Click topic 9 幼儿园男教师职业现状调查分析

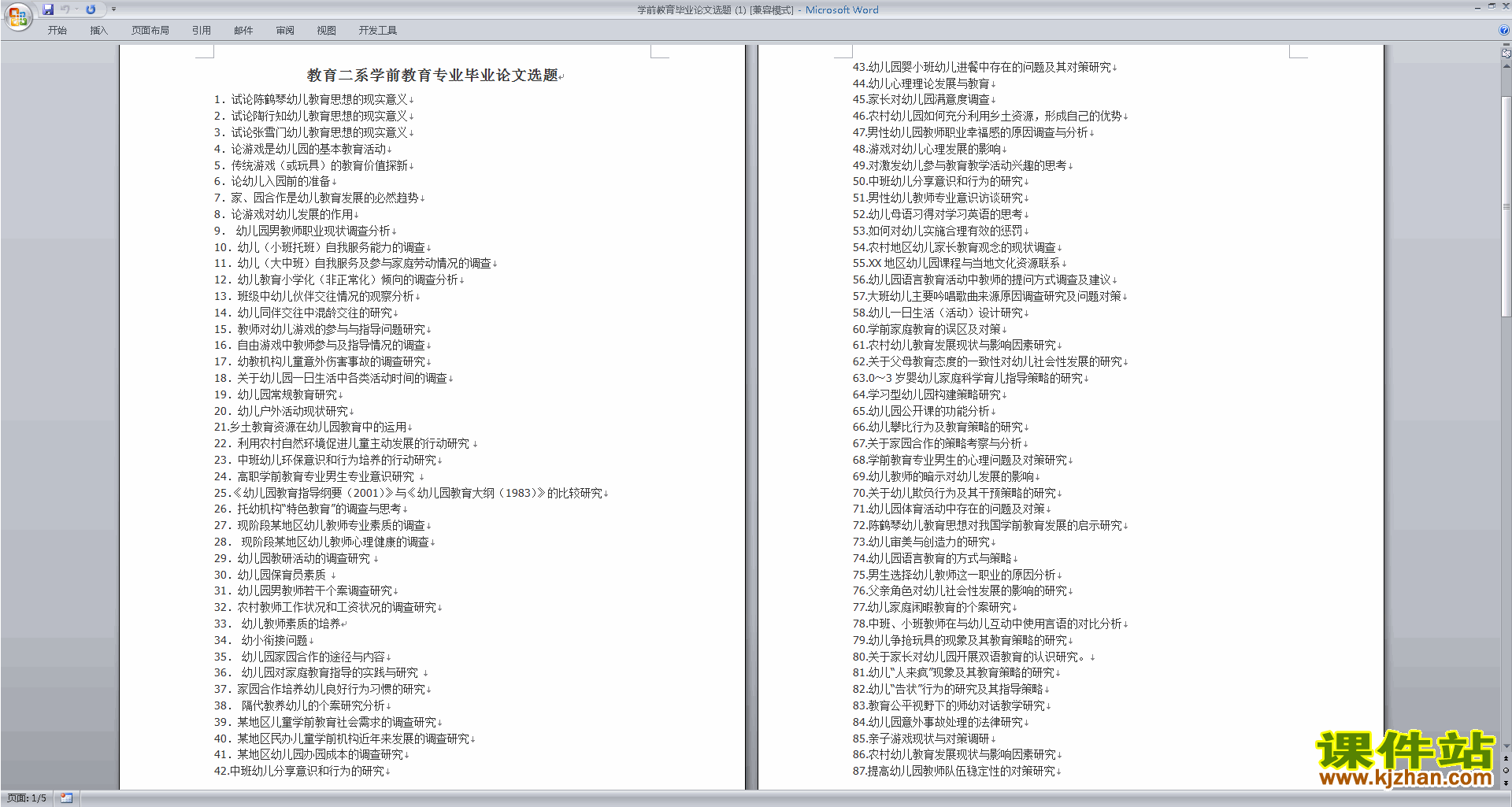coord(302,231)
